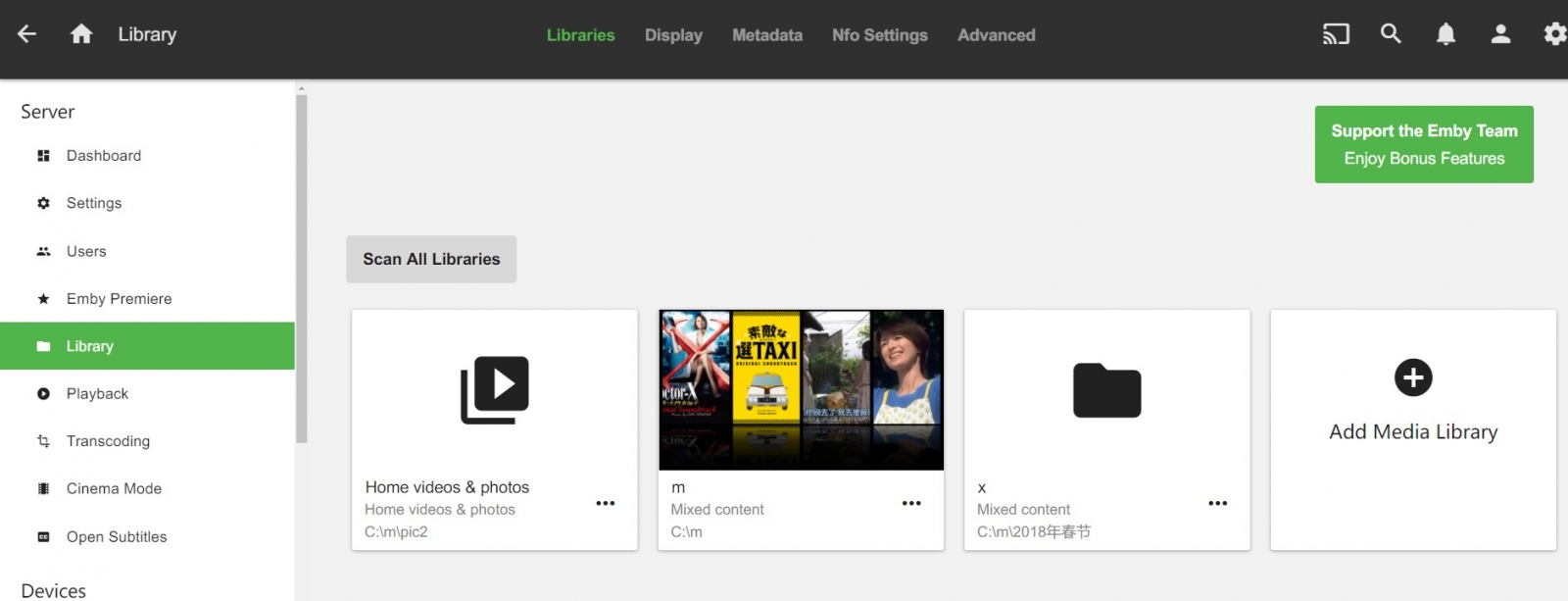Click the path text C:\m\pic2
The image size is (1568, 601).
pos(396,531)
